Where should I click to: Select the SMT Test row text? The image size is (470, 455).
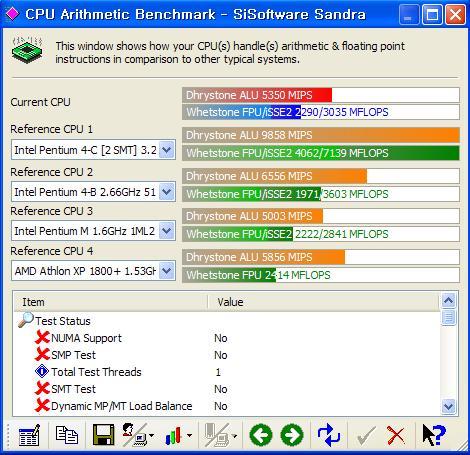tap(73, 389)
